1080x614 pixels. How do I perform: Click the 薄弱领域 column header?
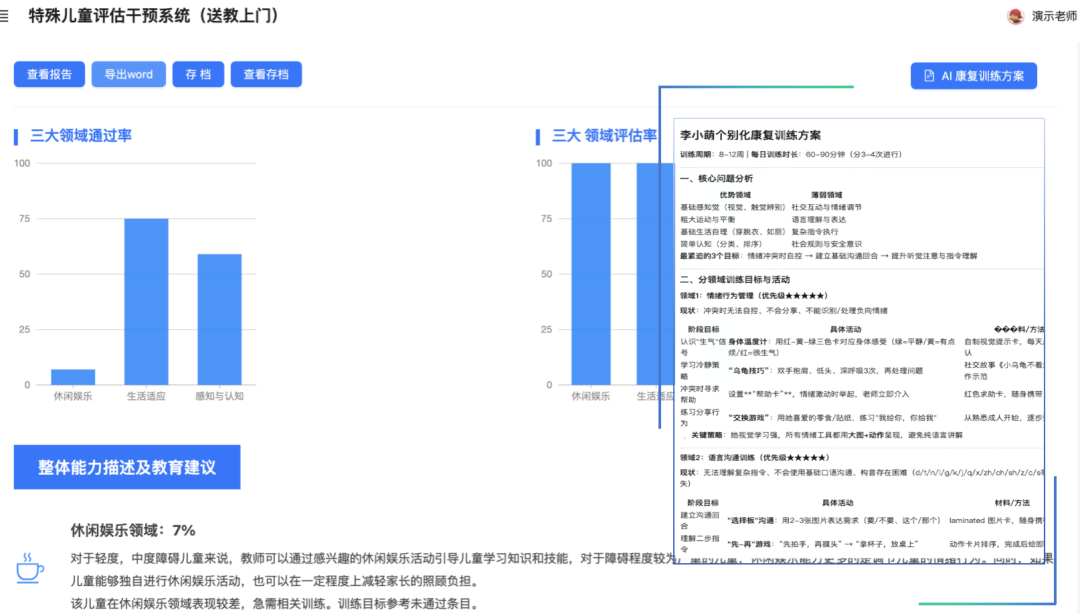point(827,195)
